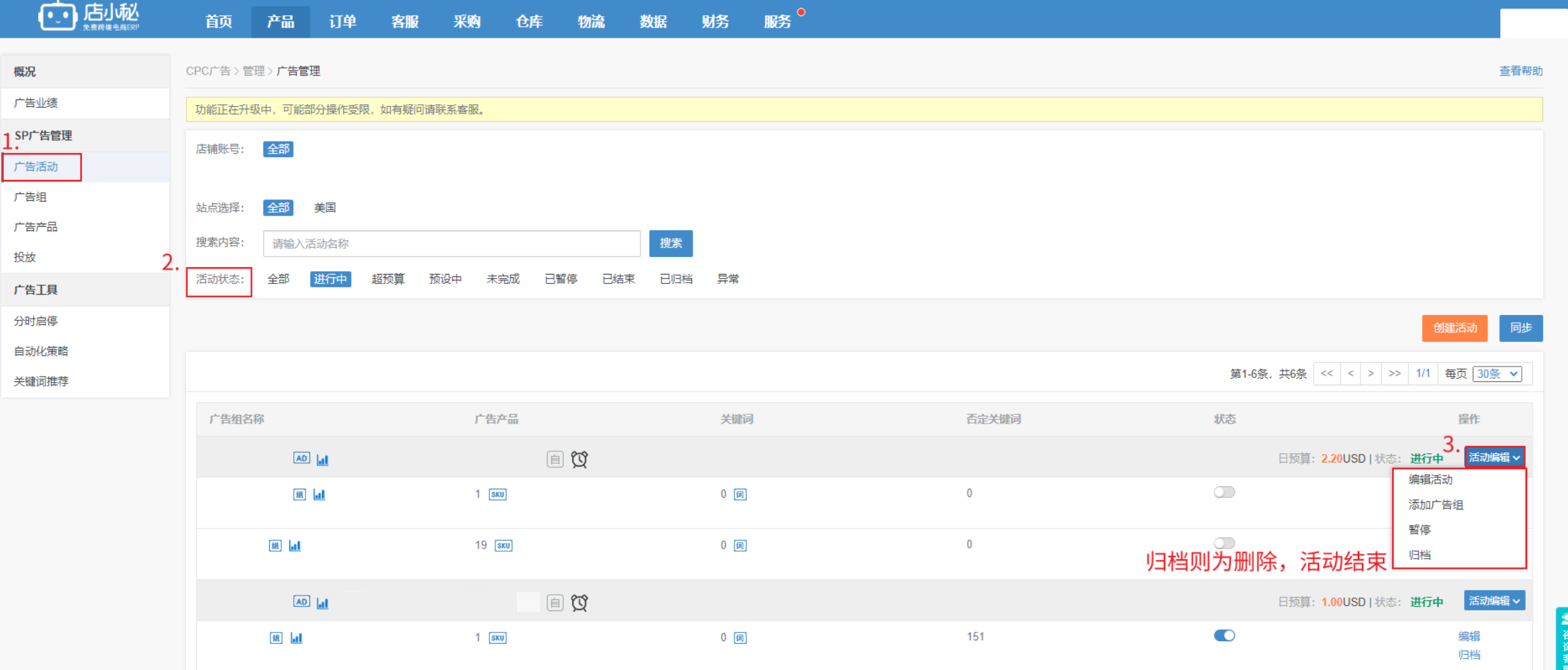Collapse the first campaign's 活动编辑 dropdown
The height and width of the screenshot is (670, 1568).
pos(1494,457)
